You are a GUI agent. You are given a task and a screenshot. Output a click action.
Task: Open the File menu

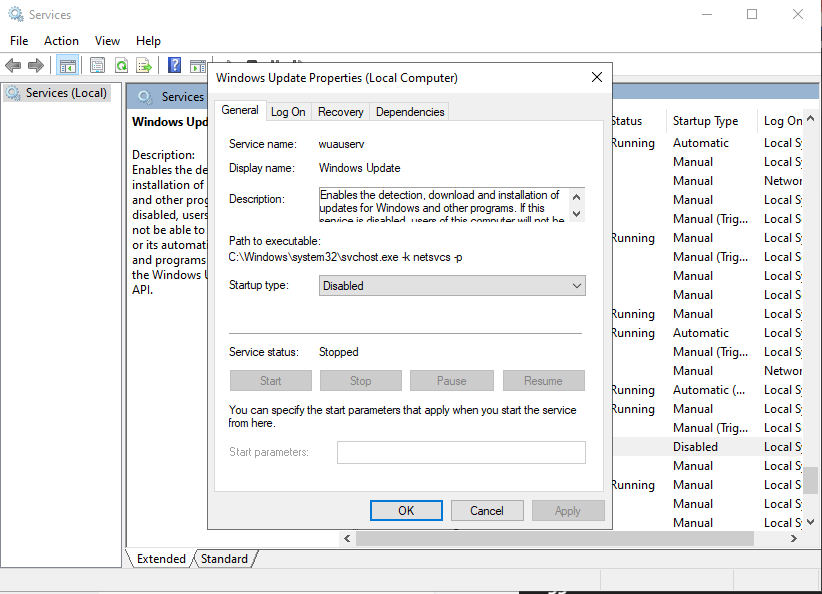19,41
